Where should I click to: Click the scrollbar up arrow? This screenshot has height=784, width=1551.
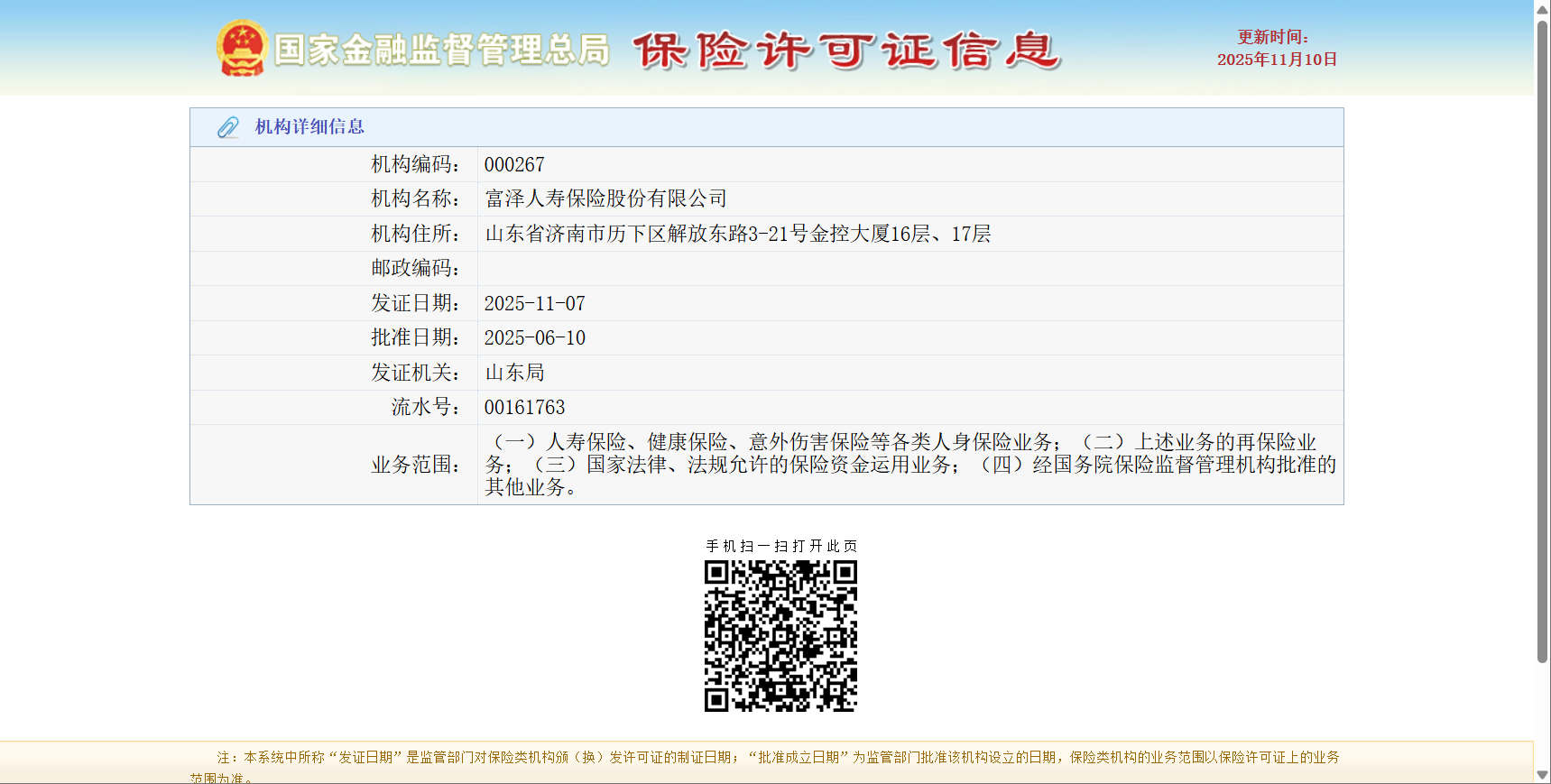(1542, 8)
